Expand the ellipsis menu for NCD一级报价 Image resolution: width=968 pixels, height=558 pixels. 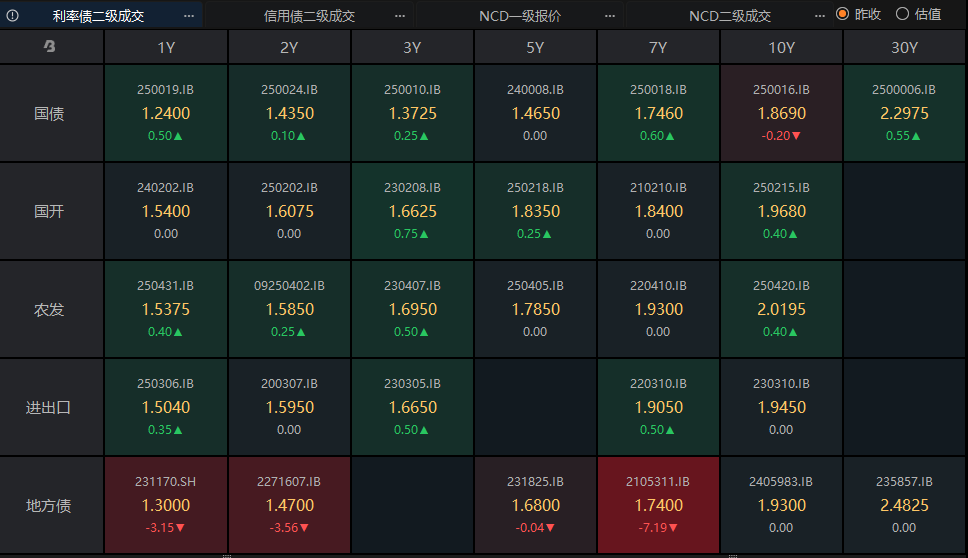point(610,16)
